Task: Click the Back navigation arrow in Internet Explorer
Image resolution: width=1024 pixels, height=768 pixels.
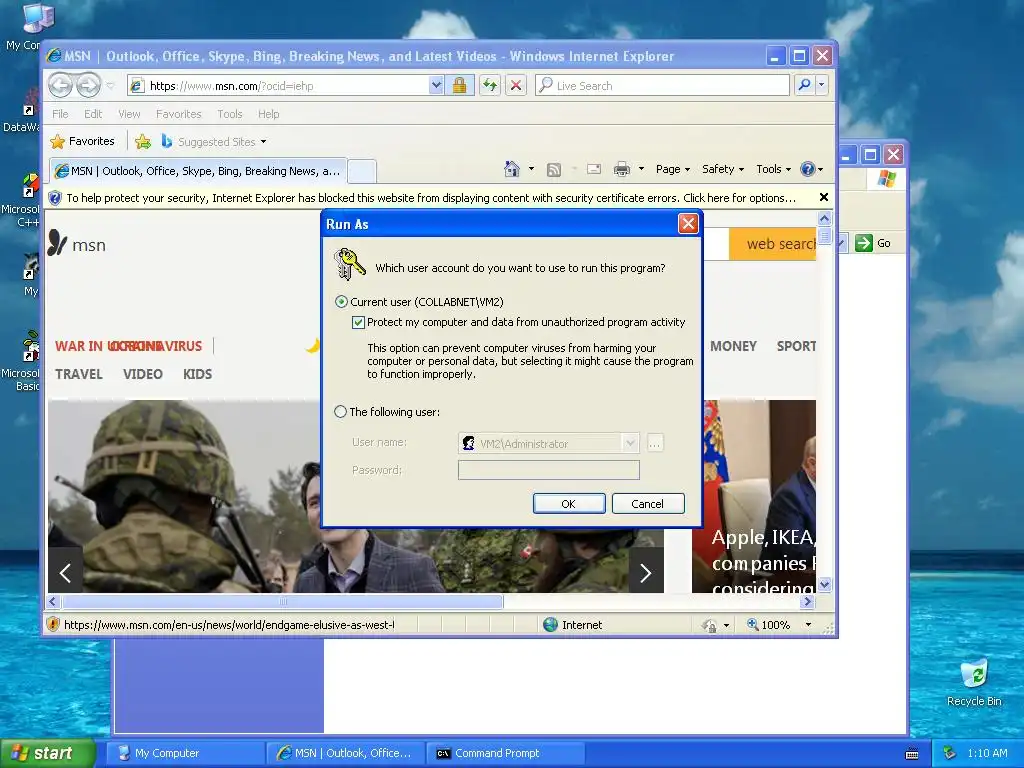Action: pos(61,85)
